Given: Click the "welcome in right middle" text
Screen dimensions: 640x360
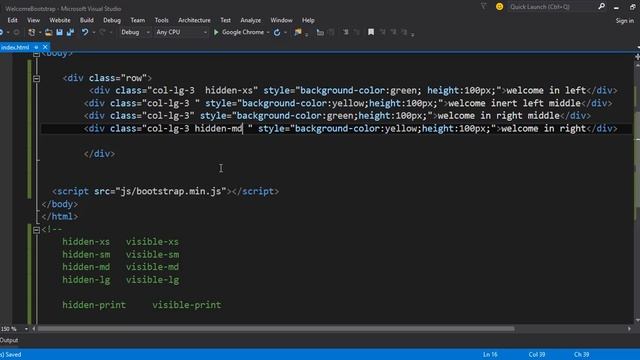Looking at the screenshot, I should [x=498, y=116].
